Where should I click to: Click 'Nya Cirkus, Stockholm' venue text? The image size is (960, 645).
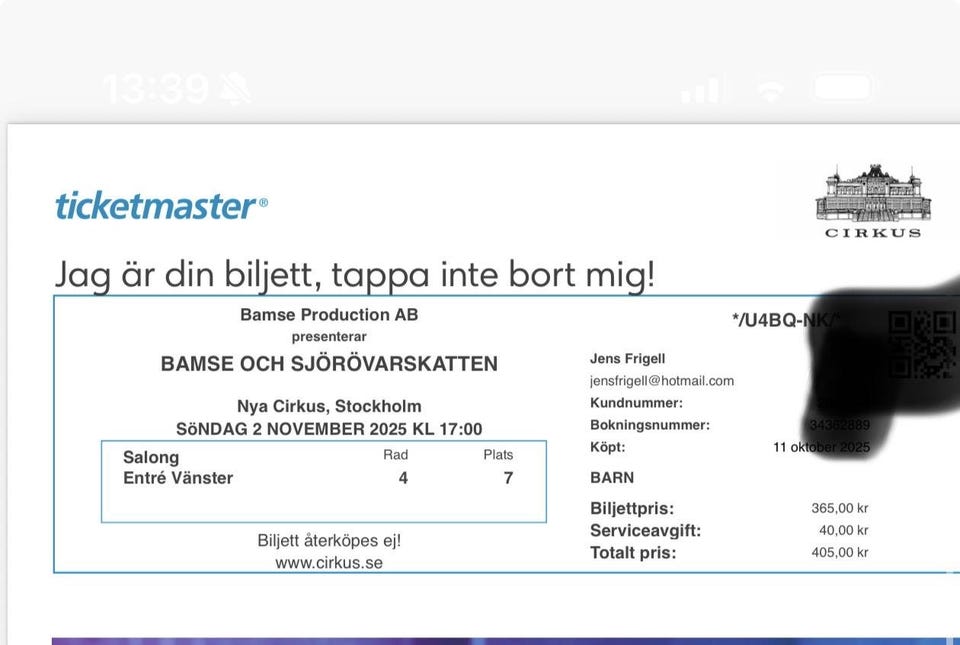[329, 406]
